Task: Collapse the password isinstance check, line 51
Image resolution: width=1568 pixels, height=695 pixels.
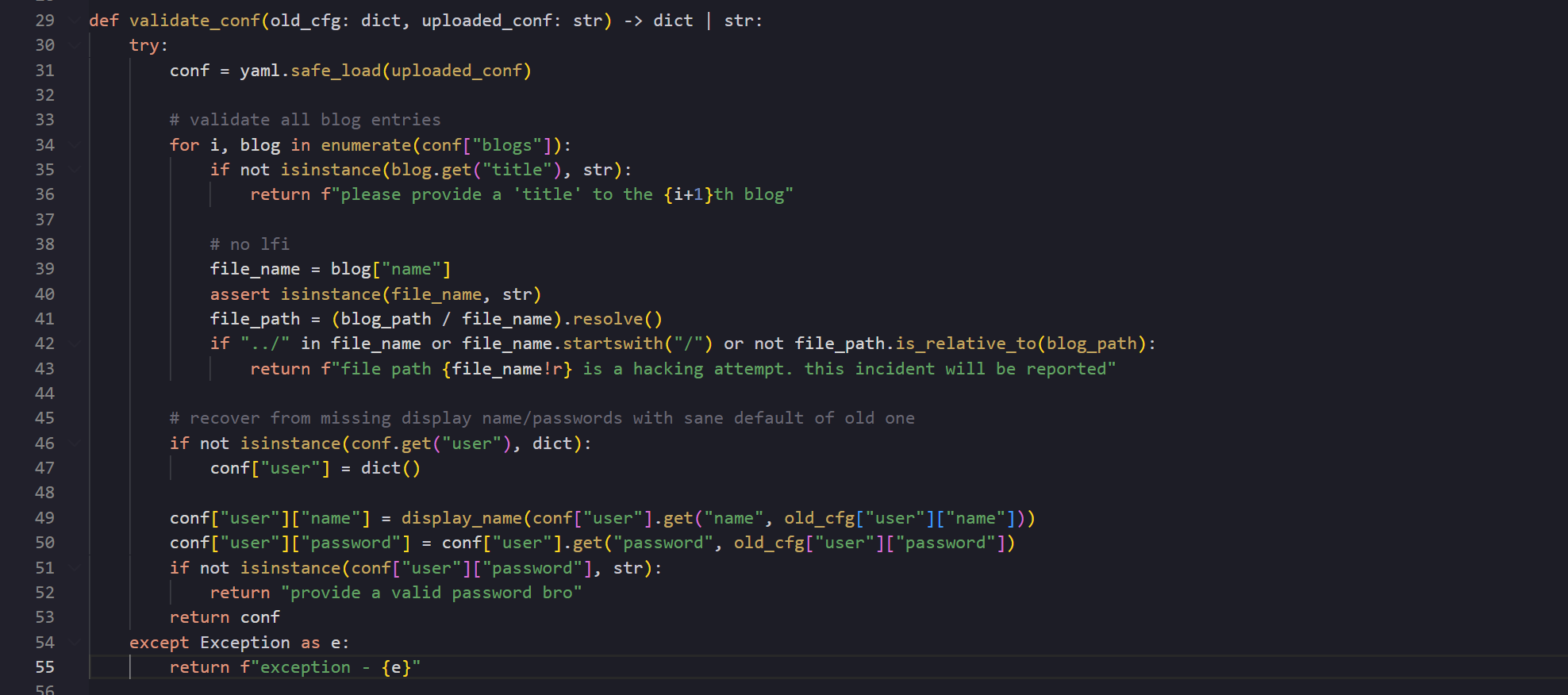Action: click(x=74, y=568)
